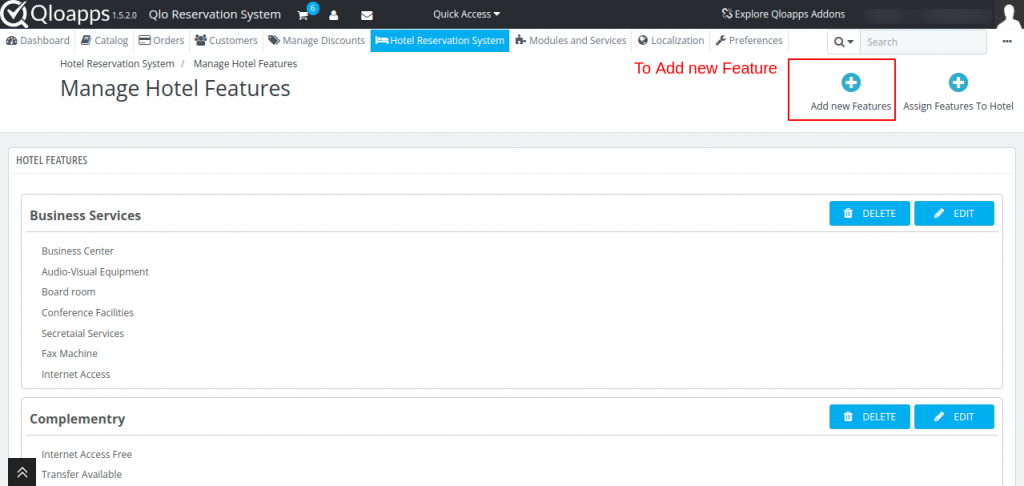Image resolution: width=1024 pixels, height=486 pixels.
Task: Open the envelope messages icon
Action: pos(367,15)
